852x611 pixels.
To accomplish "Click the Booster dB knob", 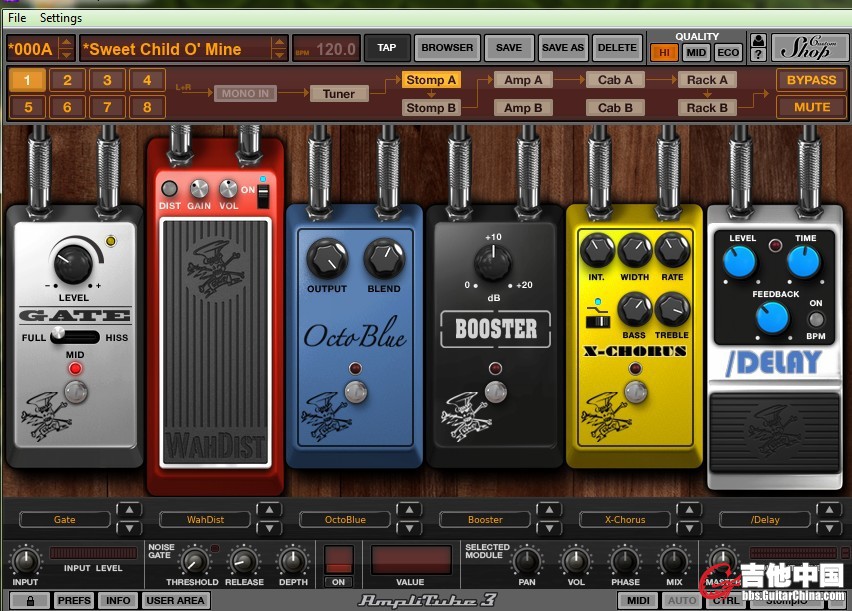I will (493, 263).
